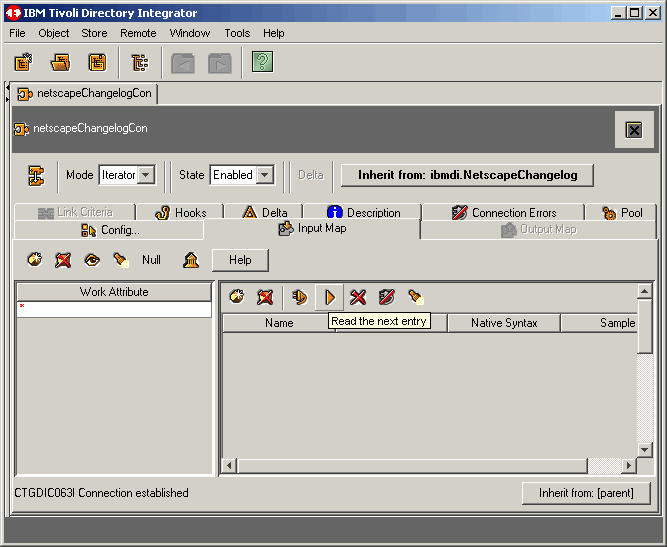Screen dimensions: 667x547
Task: Click the red X close connection icon
Action: pos(358,297)
